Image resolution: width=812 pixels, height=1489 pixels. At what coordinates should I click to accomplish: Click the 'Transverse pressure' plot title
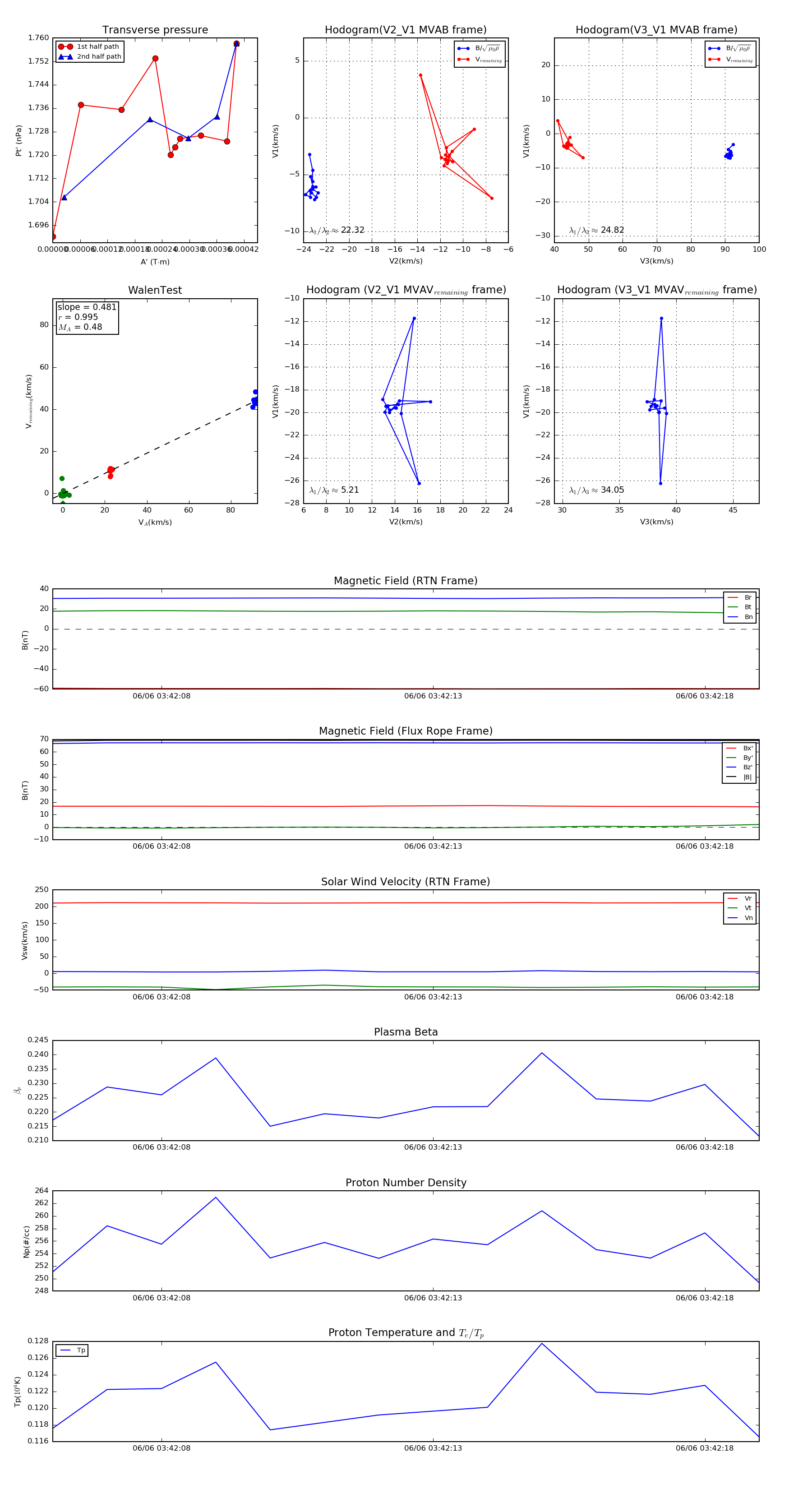click(x=155, y=29)
